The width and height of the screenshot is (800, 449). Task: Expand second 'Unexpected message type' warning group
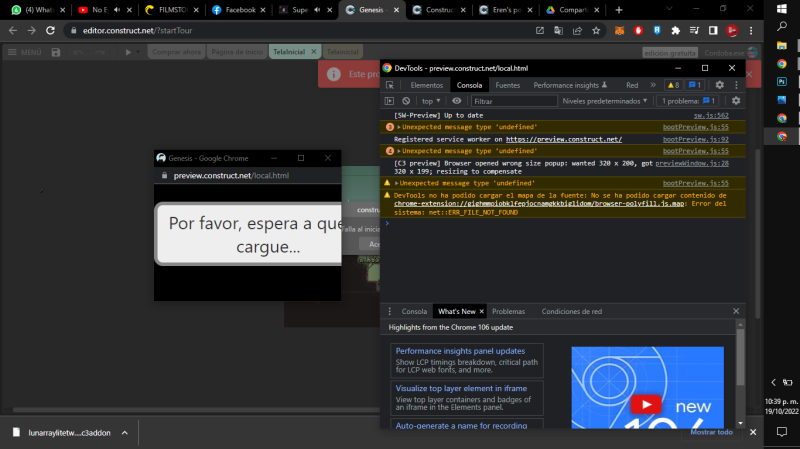(399, 151)
